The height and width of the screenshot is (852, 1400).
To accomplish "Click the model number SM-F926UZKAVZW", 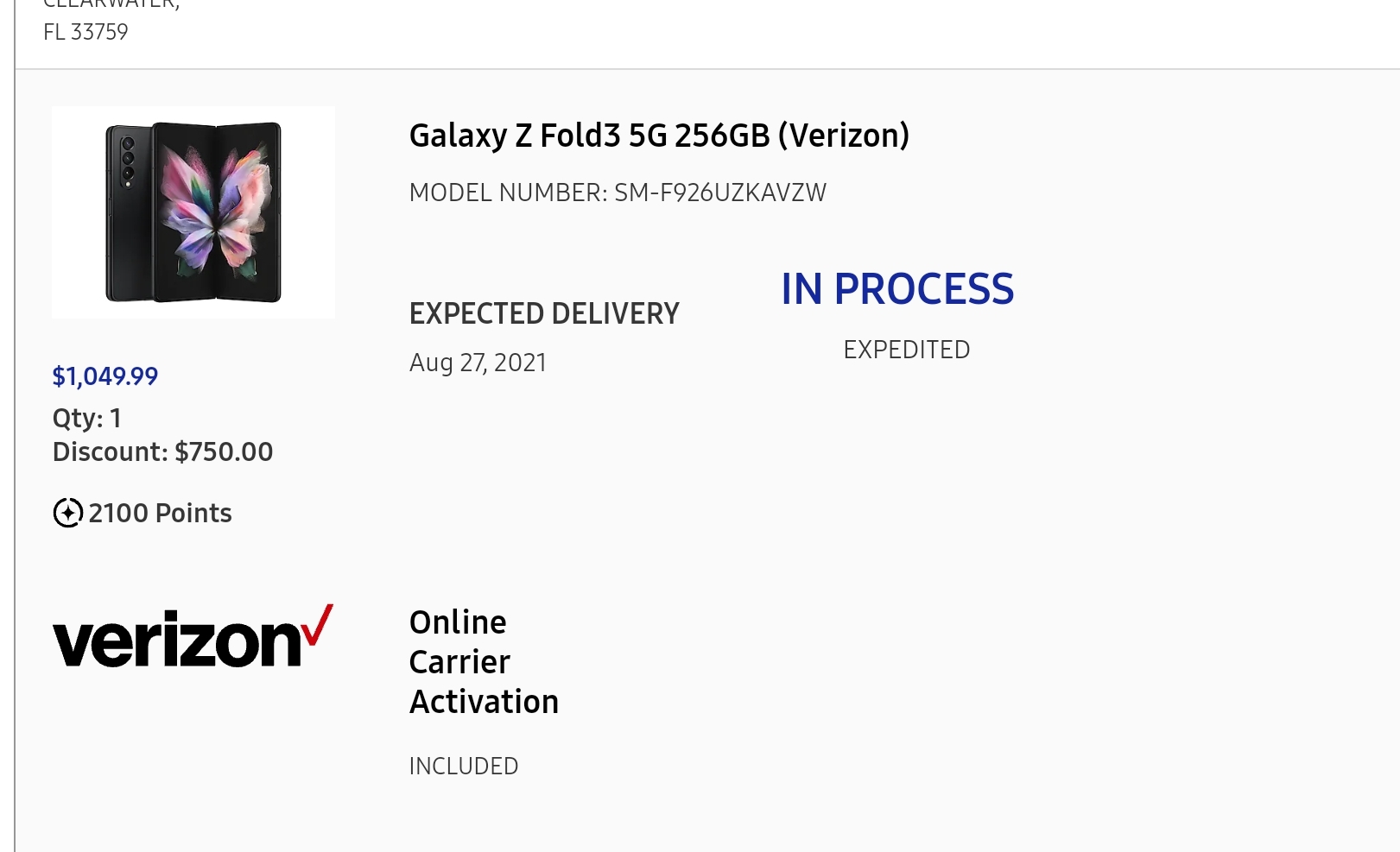I will [720, 192].
